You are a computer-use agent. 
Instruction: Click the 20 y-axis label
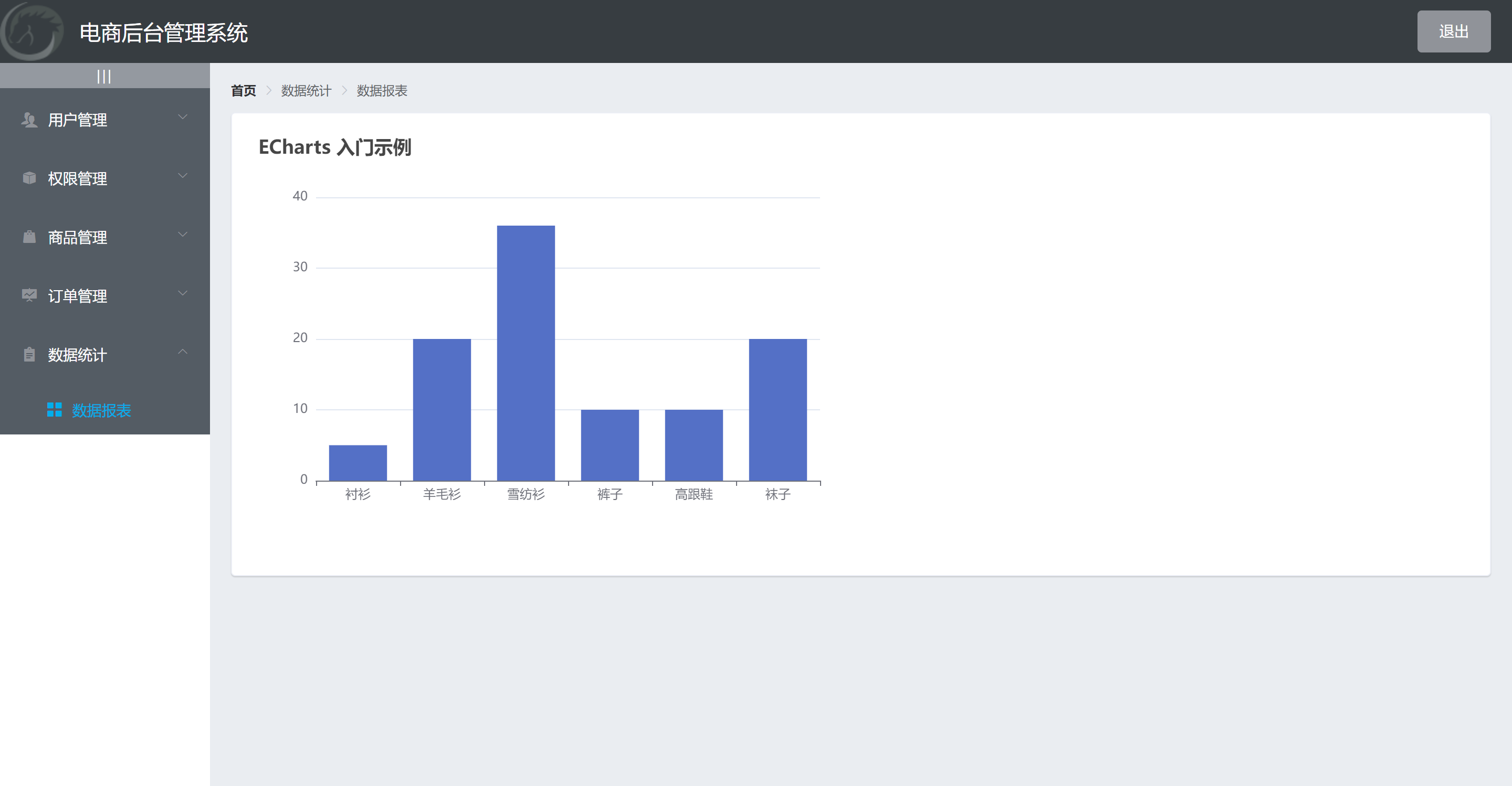tap(300, 338)
